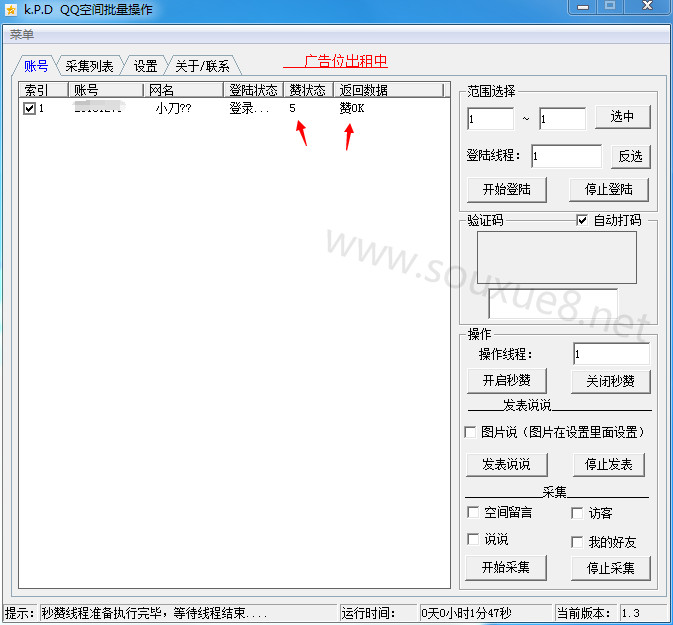Viewport: 673px width, 625px height.
Task: Check the 我的好友 checkbox
Action: [x=577, y=542]
